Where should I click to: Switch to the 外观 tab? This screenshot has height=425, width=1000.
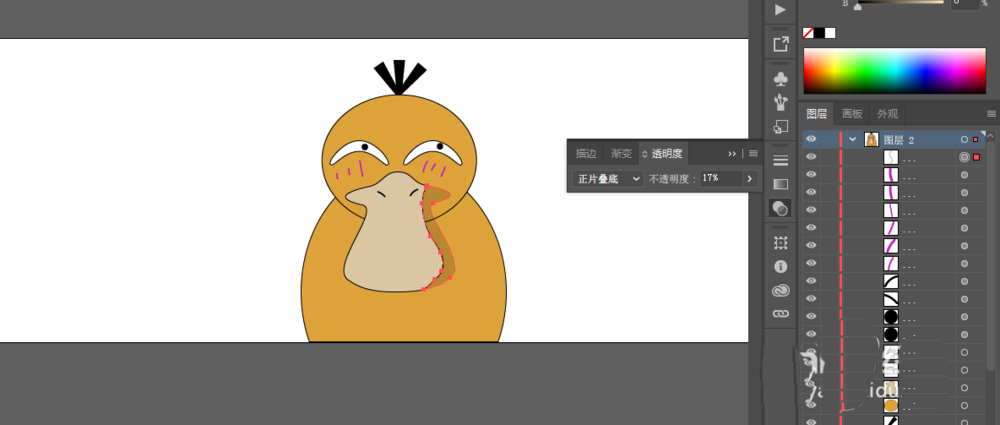click(x=887, y=114)
